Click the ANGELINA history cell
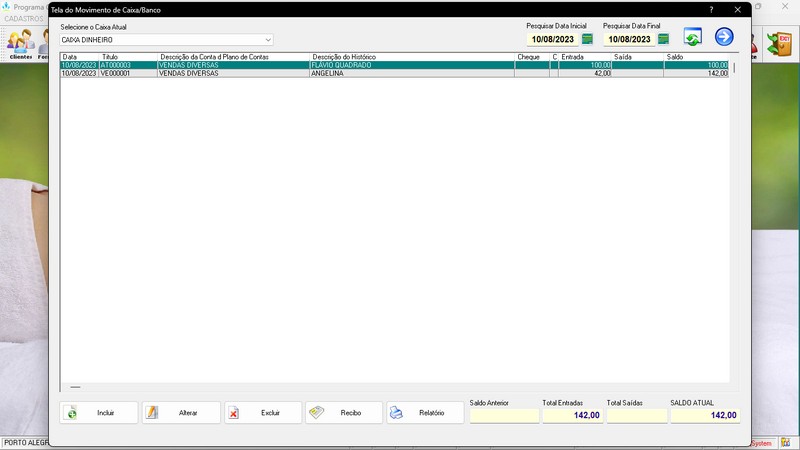800x450 pixels. point(412,73)
